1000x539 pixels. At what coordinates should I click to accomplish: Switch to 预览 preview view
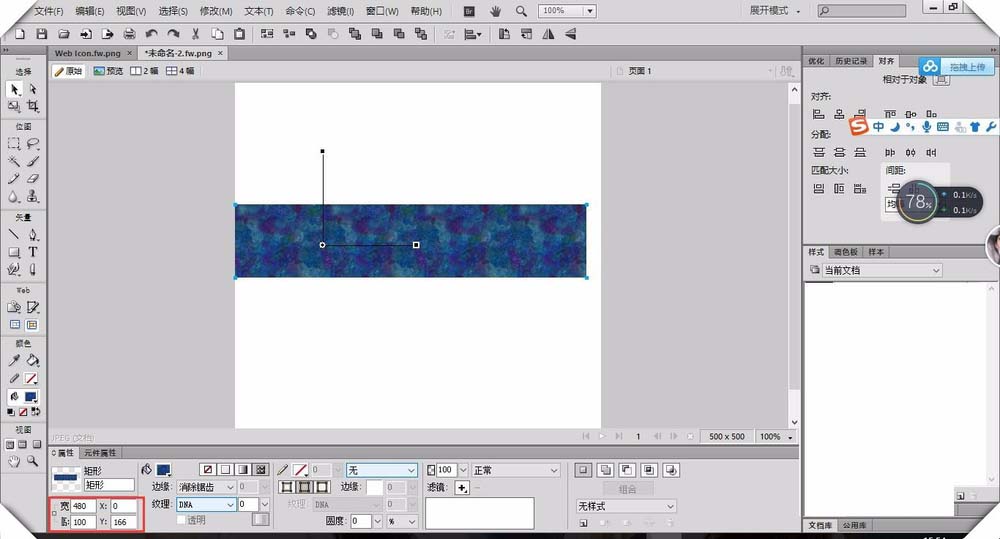point(109,71)
